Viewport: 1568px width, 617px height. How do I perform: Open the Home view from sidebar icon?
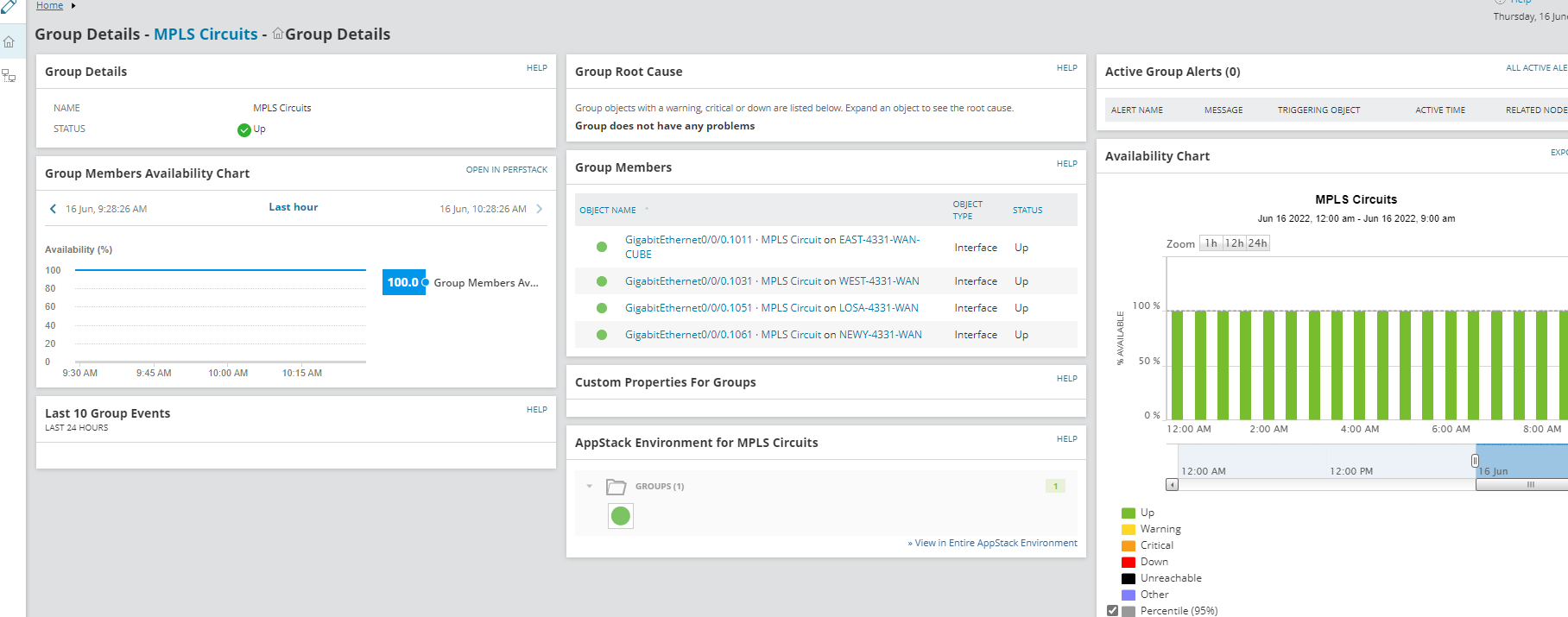pos(9,41)
